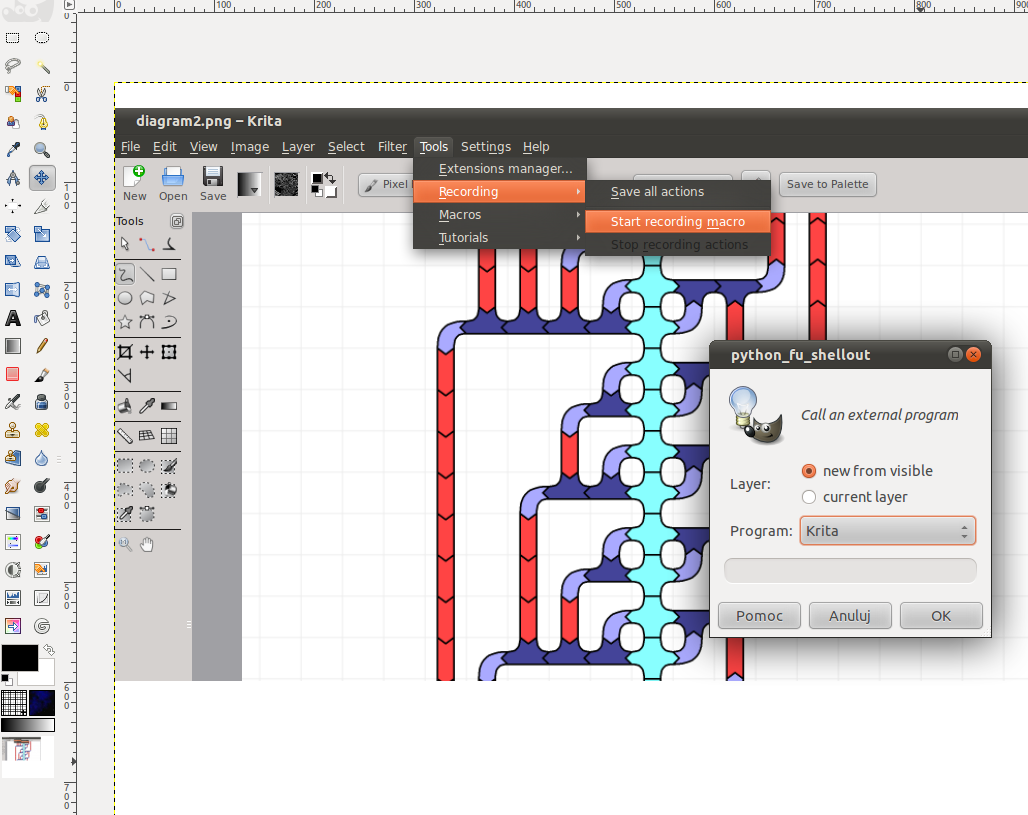The image size is (1028, 815).
Task: Select the Text tool letter A icon
Action: 12,318
